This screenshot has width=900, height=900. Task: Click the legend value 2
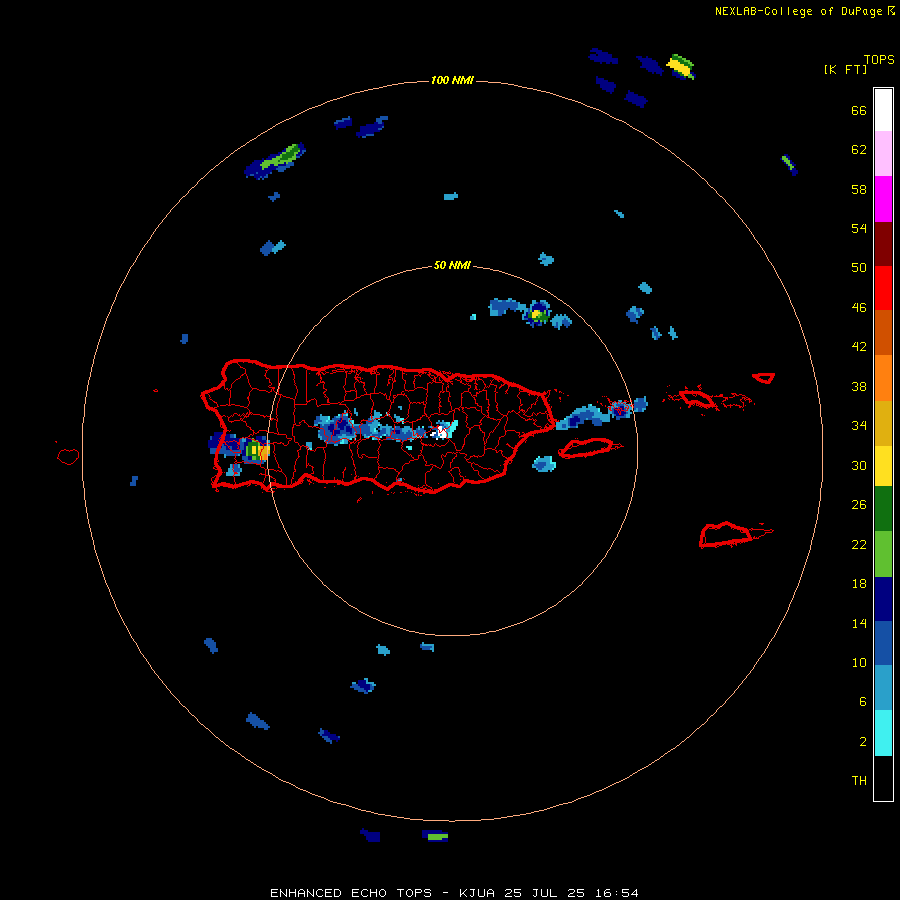(863, 742)
